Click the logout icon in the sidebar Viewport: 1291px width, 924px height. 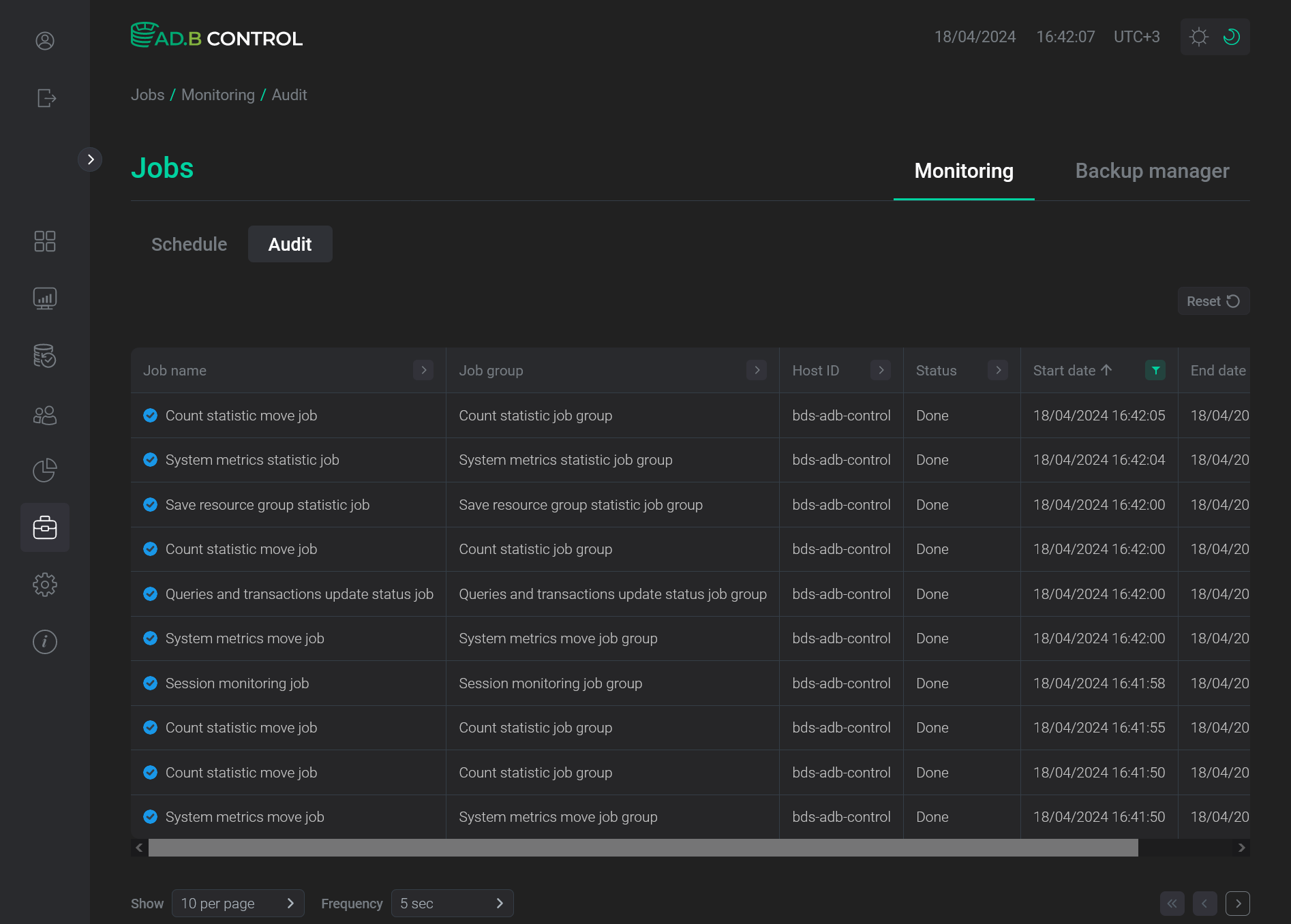pyautogui.click(x=45, y=98)
